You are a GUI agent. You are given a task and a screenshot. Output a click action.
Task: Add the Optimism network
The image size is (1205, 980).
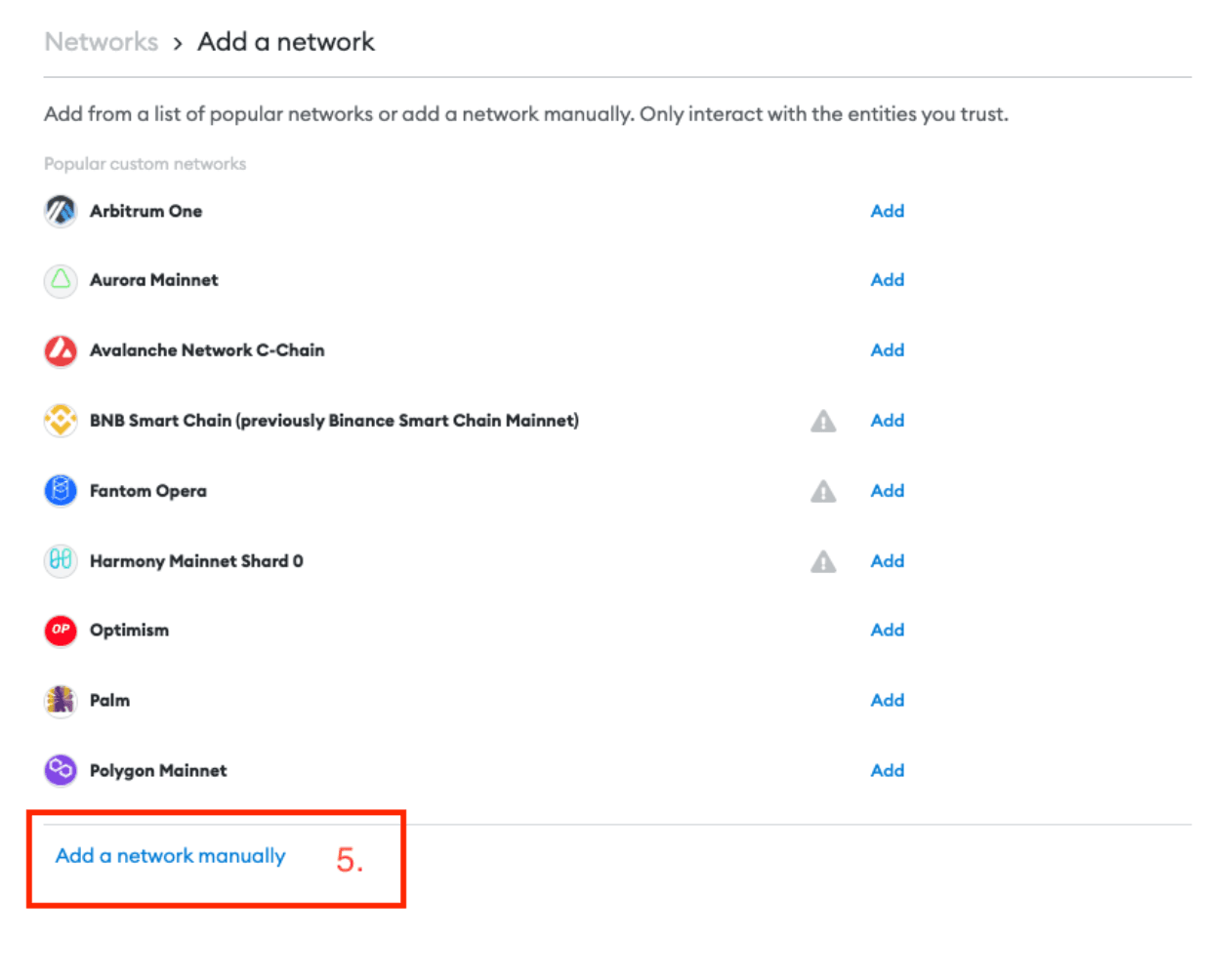coord(887,631)
